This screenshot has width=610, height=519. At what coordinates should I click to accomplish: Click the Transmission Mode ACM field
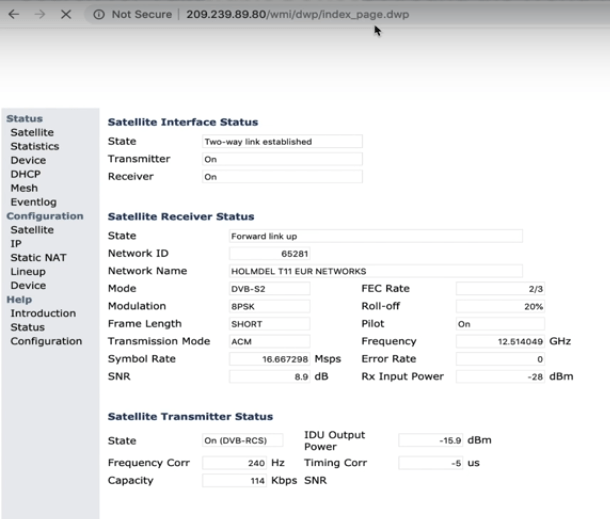[x=269, y=342]
